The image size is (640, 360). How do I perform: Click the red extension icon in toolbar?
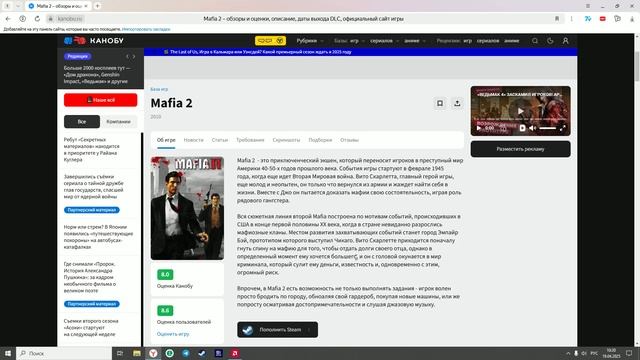pyautogui.click(x=602, y=19)
